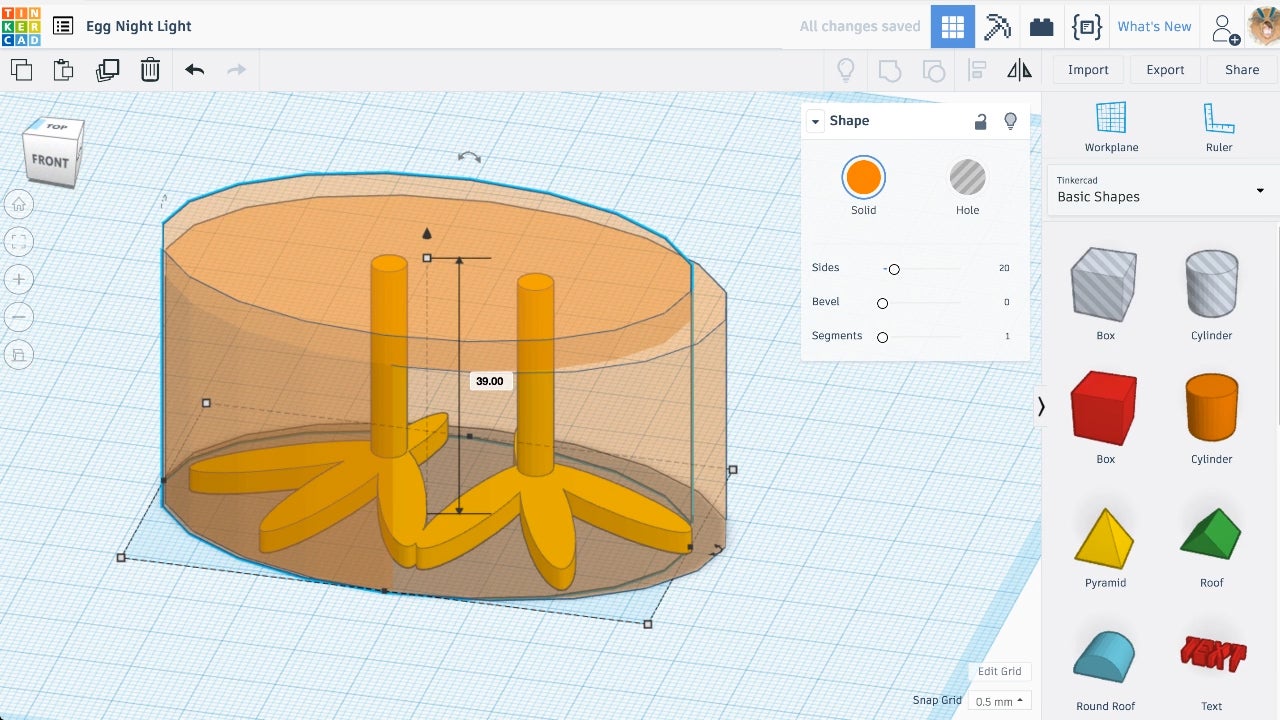The width and height of the screenshot is (1280, 720).
Task: Pick the Pyramid shape thumbnail
Action: click(x=1105, y=538)
